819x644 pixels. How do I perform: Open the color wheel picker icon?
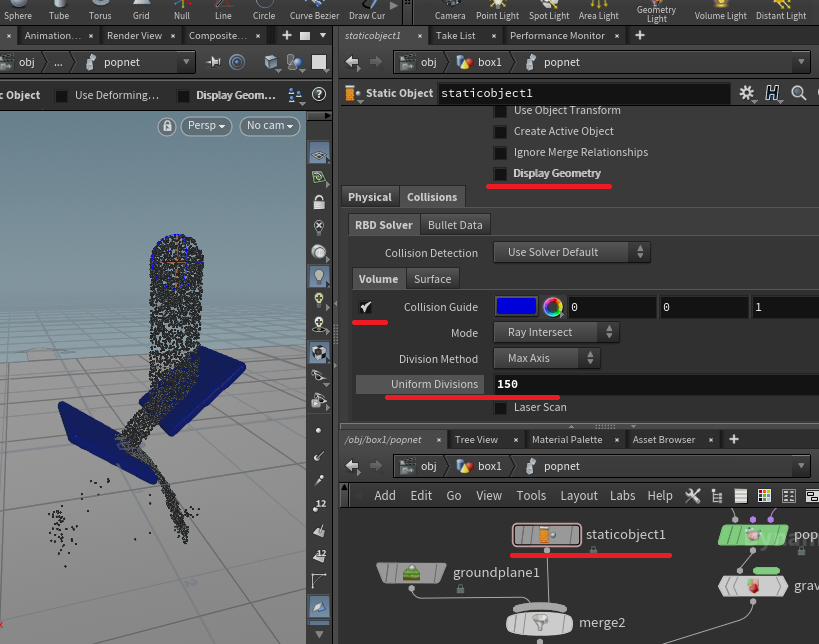tap(553, 307)
